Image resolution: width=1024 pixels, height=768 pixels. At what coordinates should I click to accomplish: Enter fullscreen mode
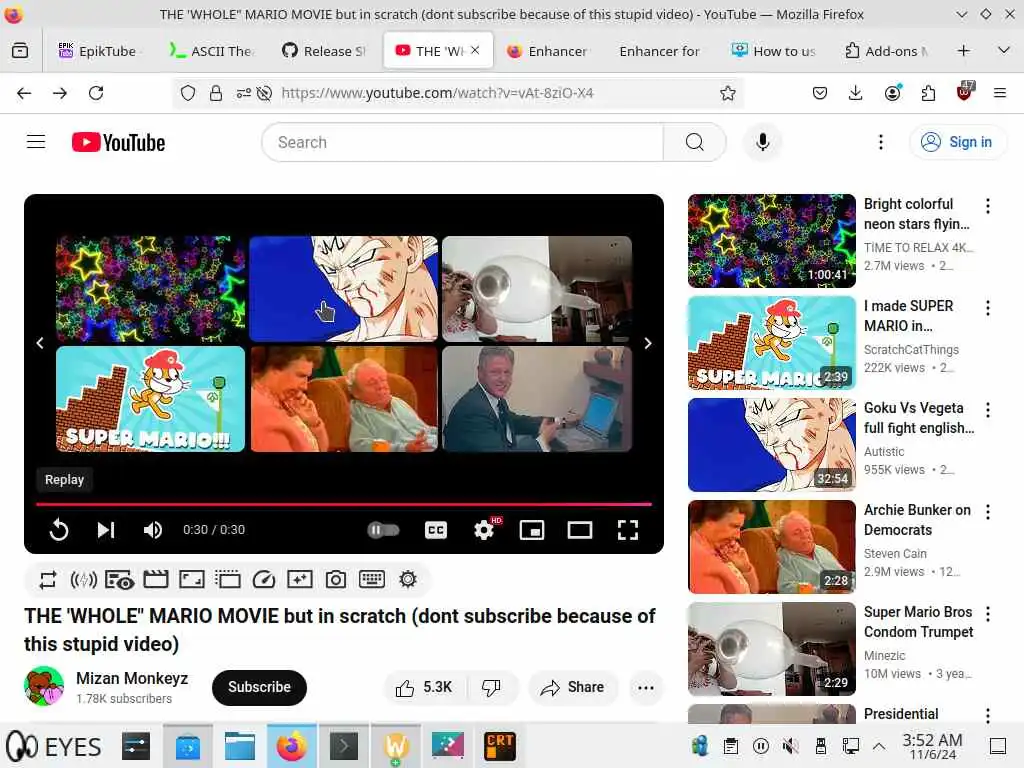628,530
